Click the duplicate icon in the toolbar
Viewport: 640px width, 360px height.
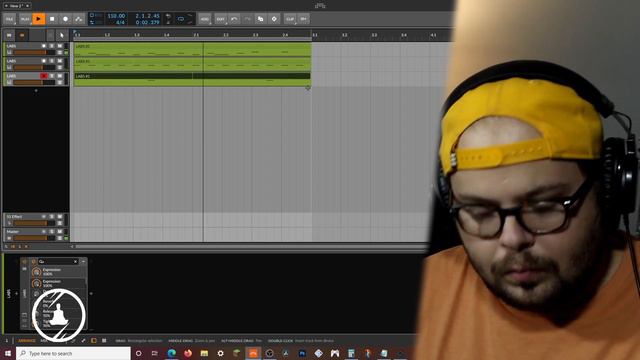[260, 19]
